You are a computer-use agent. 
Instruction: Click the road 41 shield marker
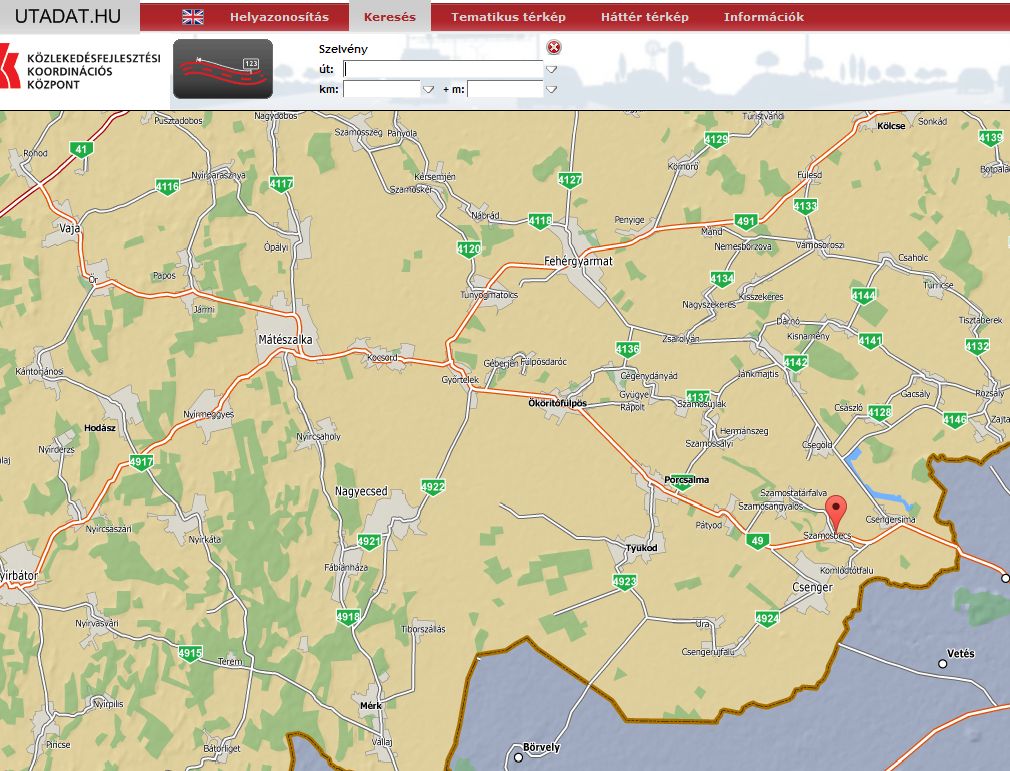coord(81,149)
